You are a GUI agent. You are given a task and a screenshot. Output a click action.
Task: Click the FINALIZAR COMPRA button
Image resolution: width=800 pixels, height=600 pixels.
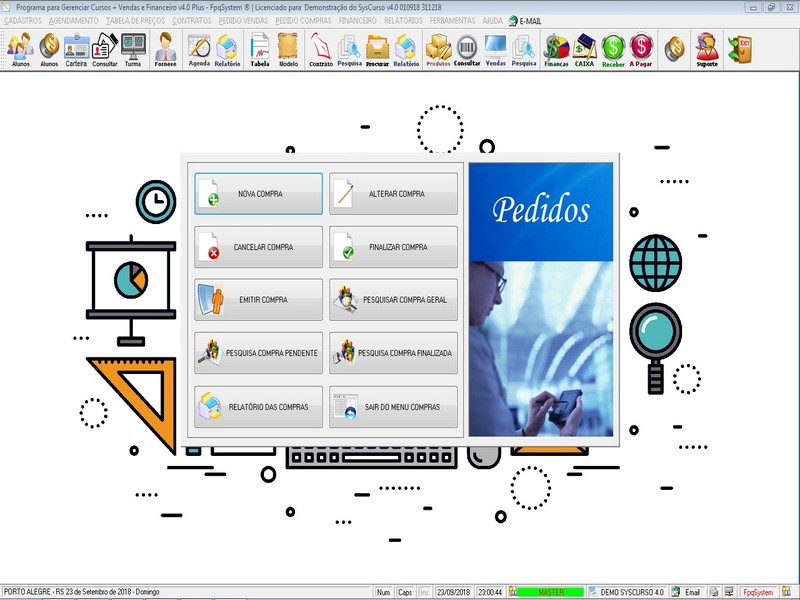click(393, 247)
